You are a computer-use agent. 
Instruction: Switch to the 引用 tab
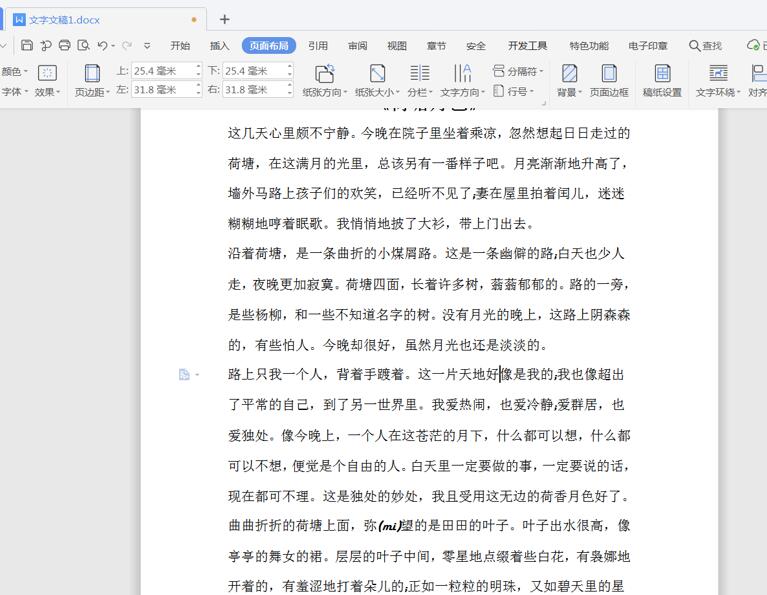pos(317,46)
